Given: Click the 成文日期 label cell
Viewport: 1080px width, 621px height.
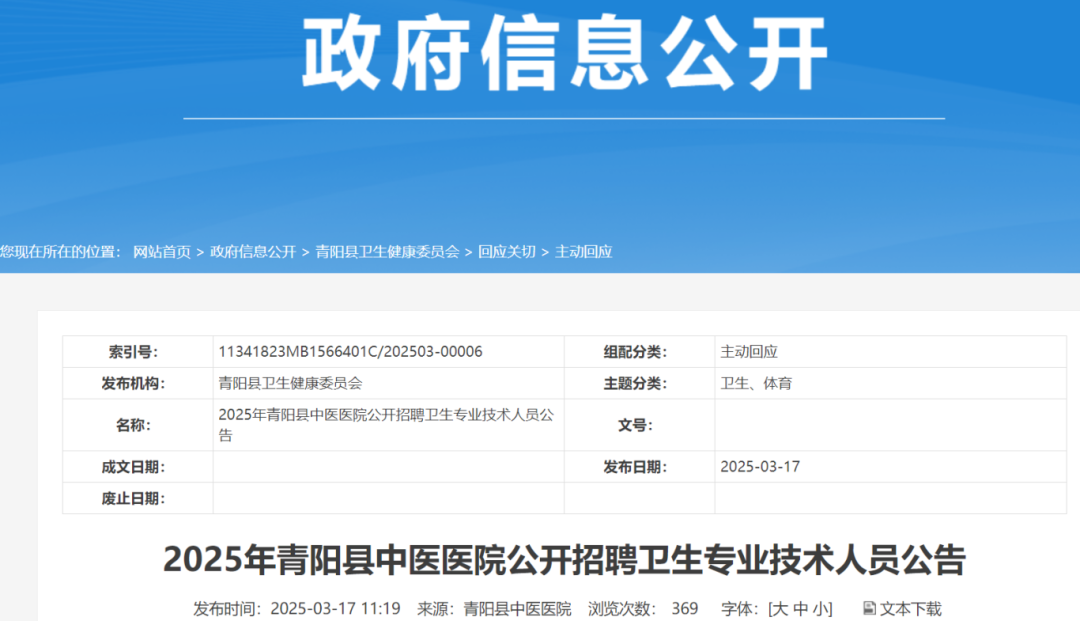Looking at the screenshot, I should point(138,467).
